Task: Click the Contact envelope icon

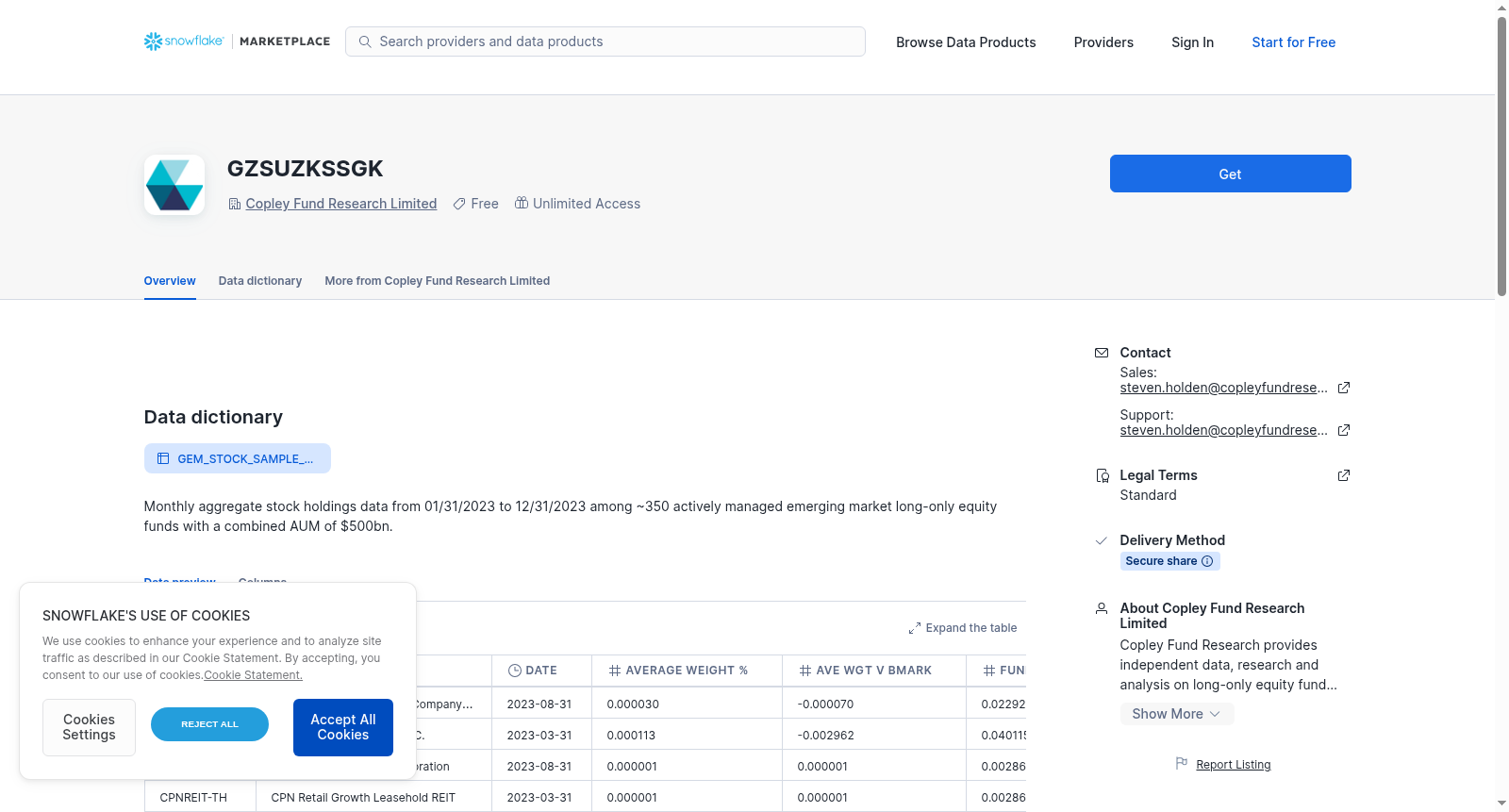Action: pyautogui.click(x=1102, y=353)
